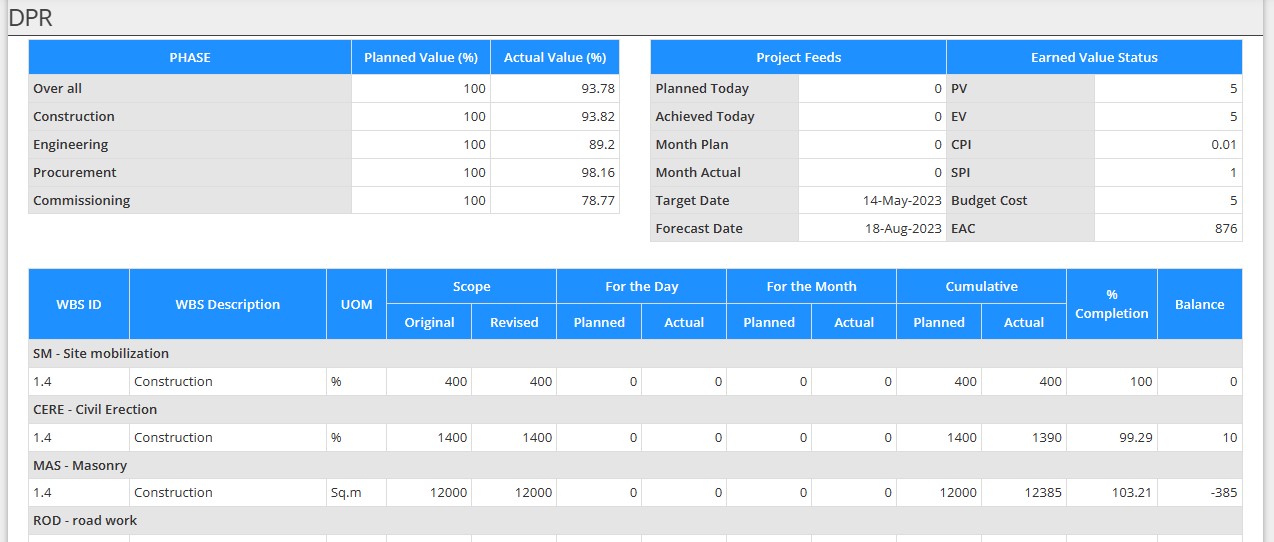Select the Project Feeds header
Image resolution: width=1274 pixels, height=542 pixels.
(798, 58)
